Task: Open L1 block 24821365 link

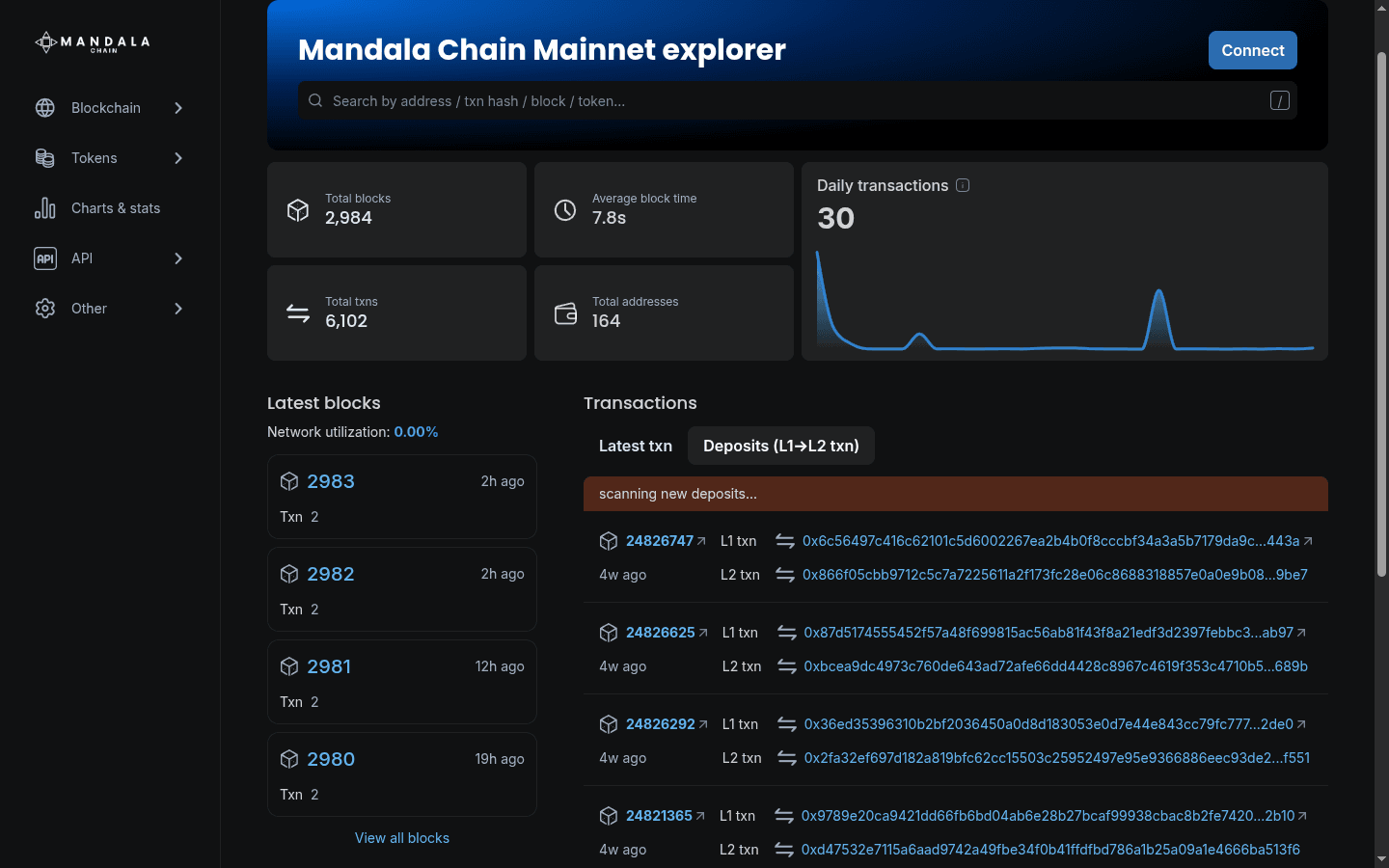Action: coord(659,816)
